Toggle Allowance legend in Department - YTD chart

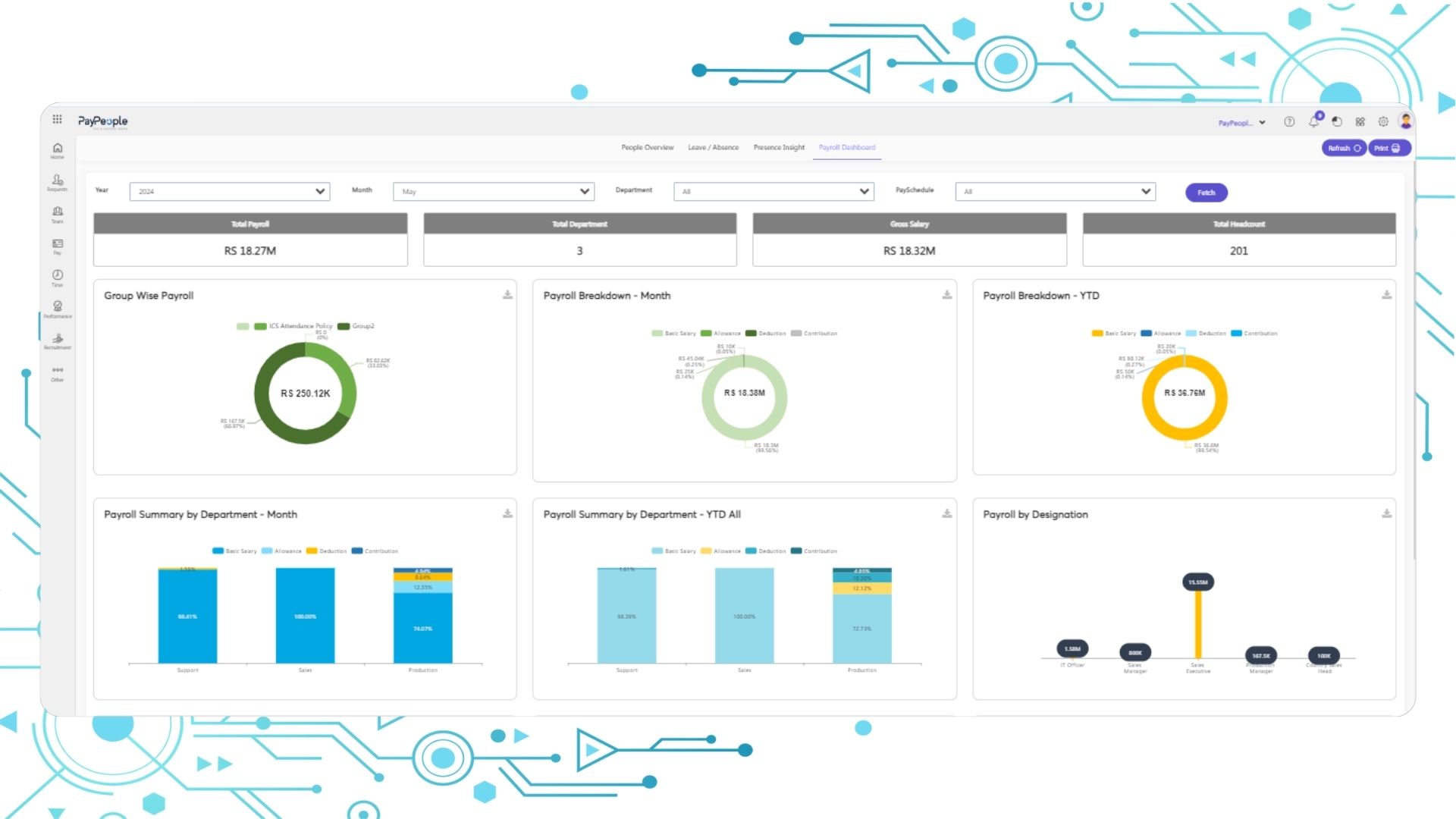(720, 551)
